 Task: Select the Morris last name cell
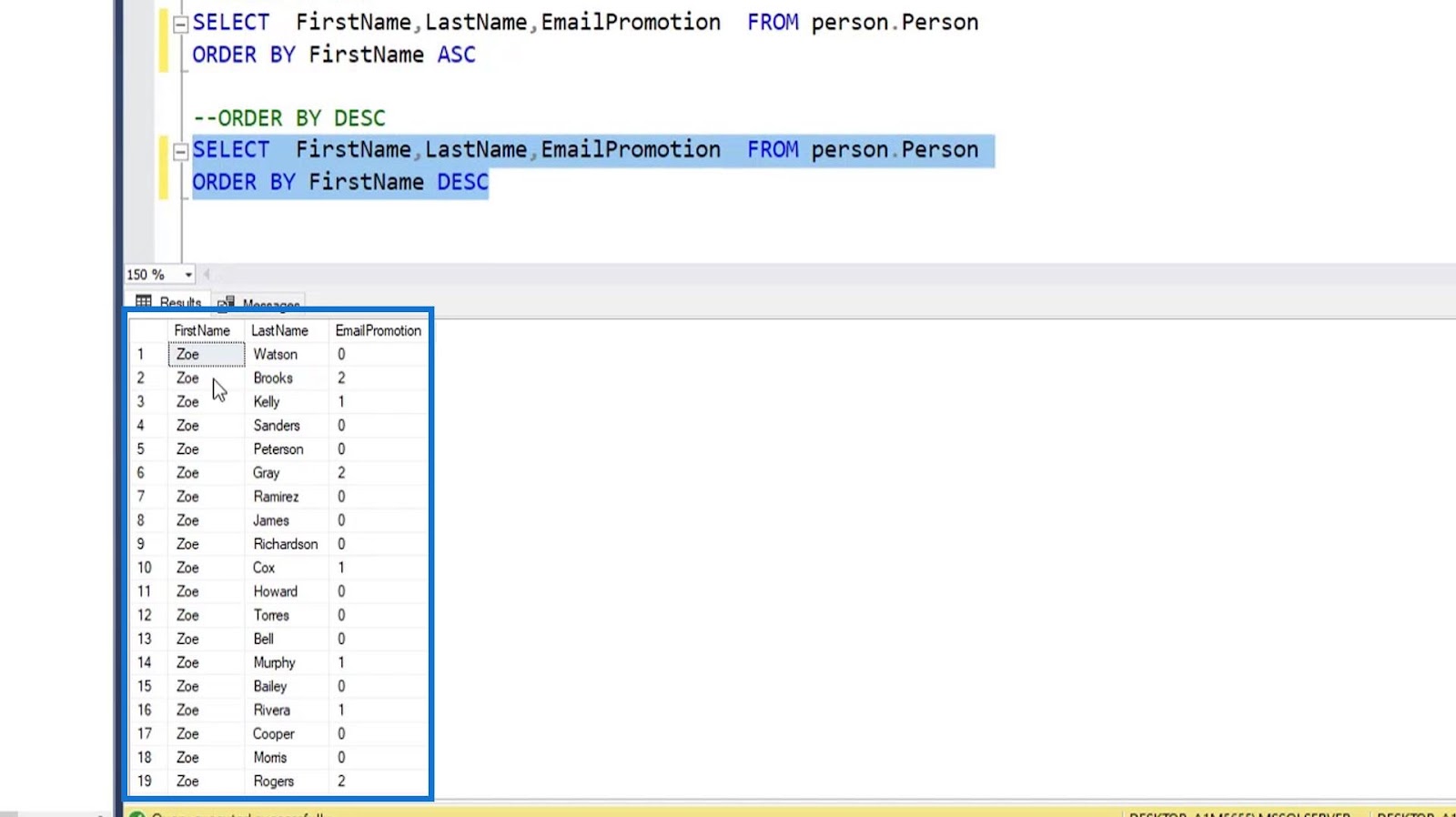coord(287,757)
